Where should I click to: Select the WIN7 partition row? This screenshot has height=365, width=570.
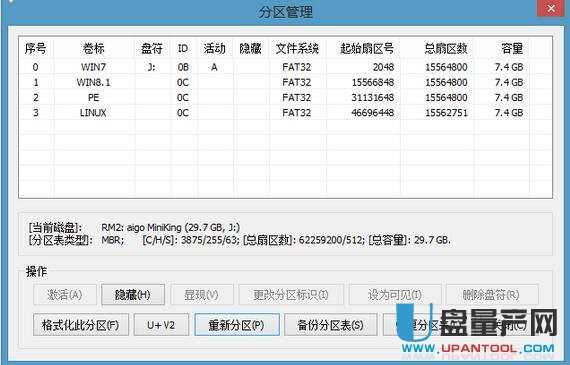(x=285, y=67)
